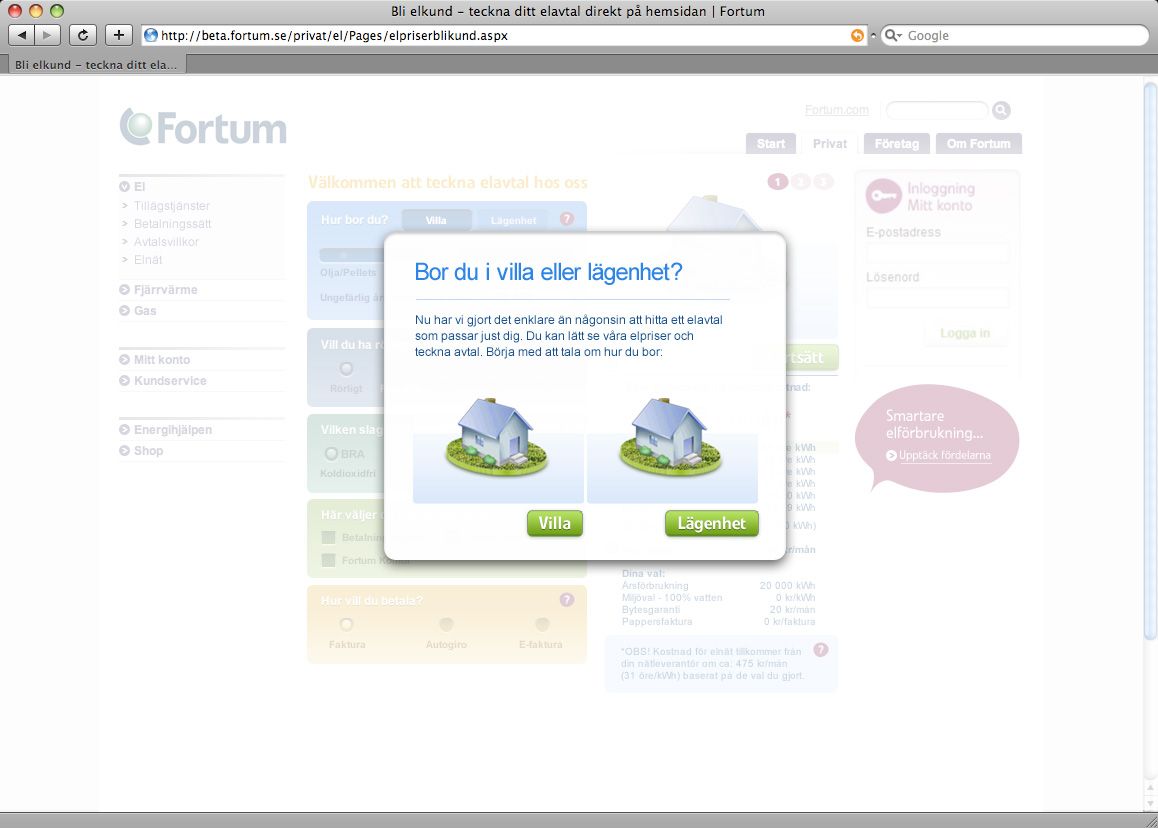Select the Lägenhet toggle in 'Hur bor du?'
Viewport: 1158px width, 828px height.
click(513, 220)
